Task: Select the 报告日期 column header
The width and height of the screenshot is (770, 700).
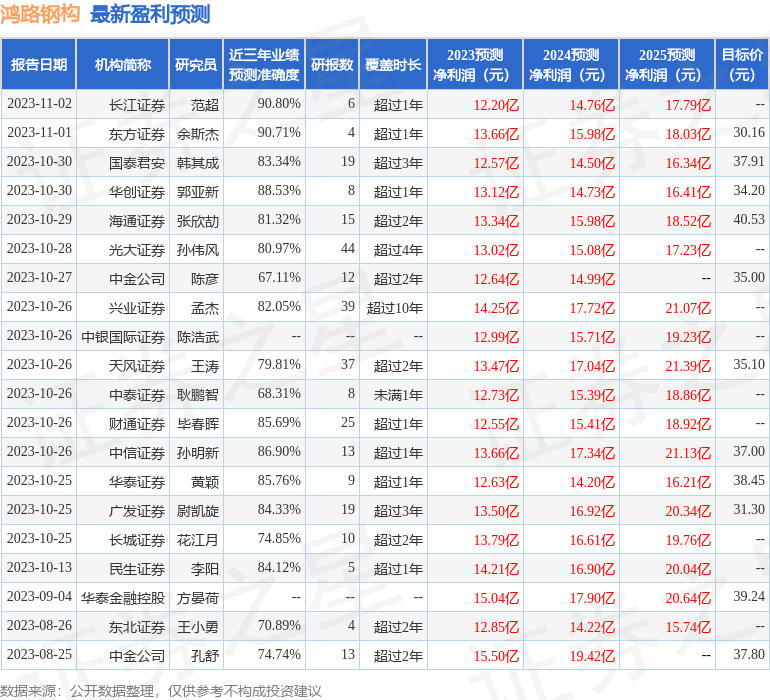Action: [39, 65]
